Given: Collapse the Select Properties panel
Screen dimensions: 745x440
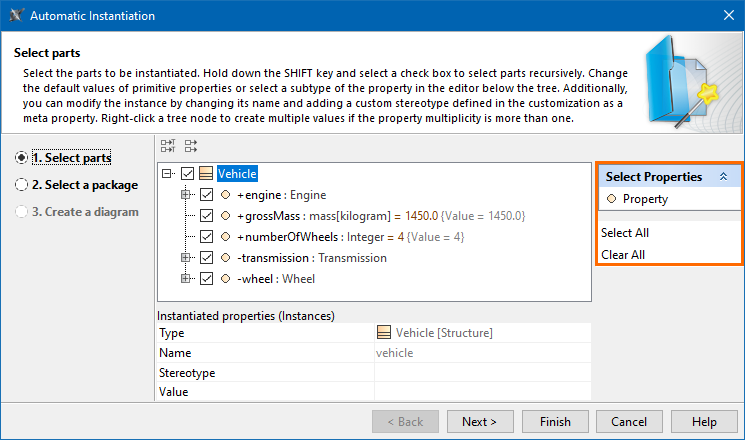Looking at the screenshot, I should point(723,176).
